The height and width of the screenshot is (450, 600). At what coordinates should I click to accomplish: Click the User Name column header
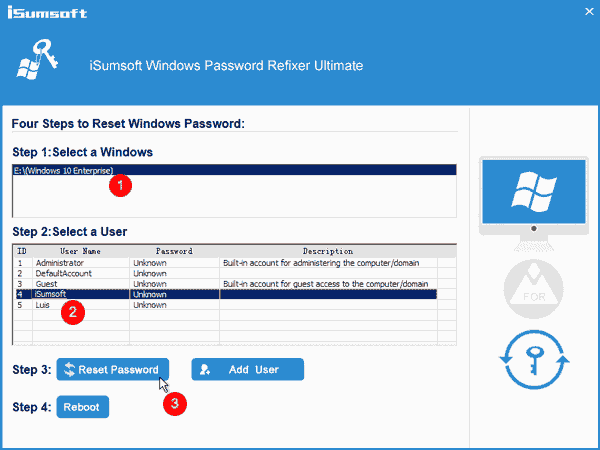(80, 251)
